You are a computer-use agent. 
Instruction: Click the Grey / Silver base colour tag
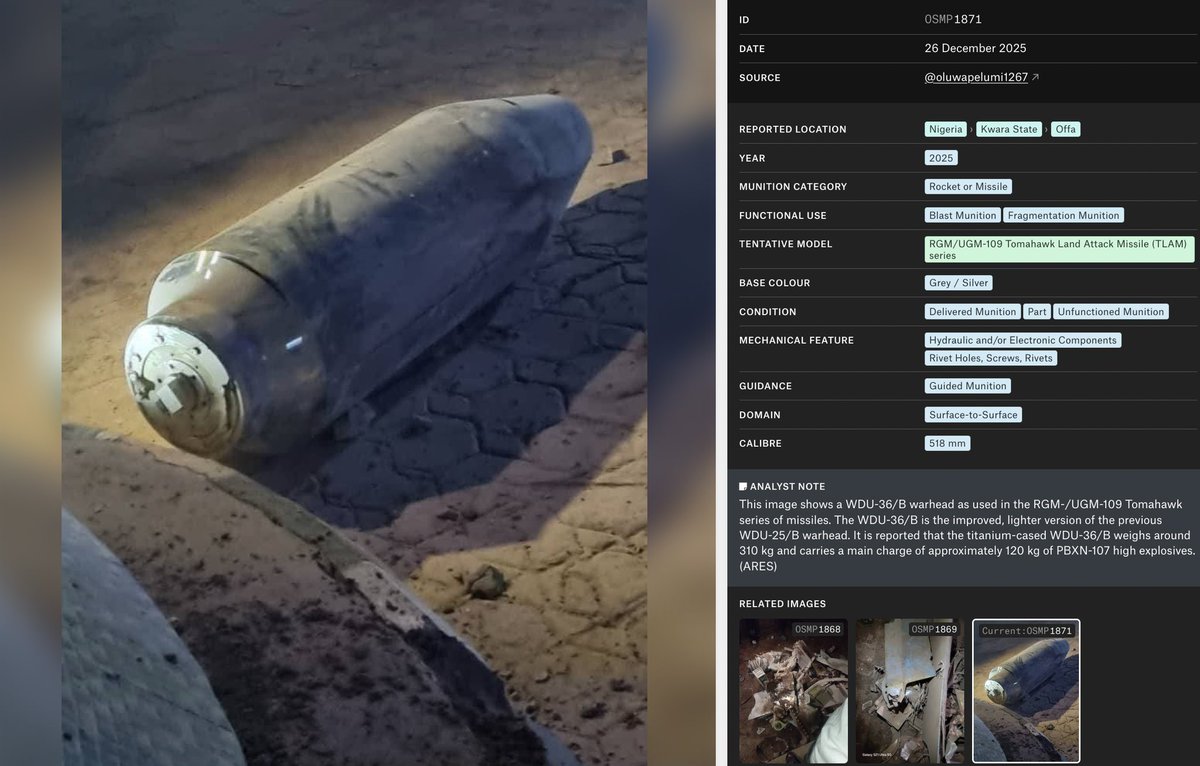957,282
